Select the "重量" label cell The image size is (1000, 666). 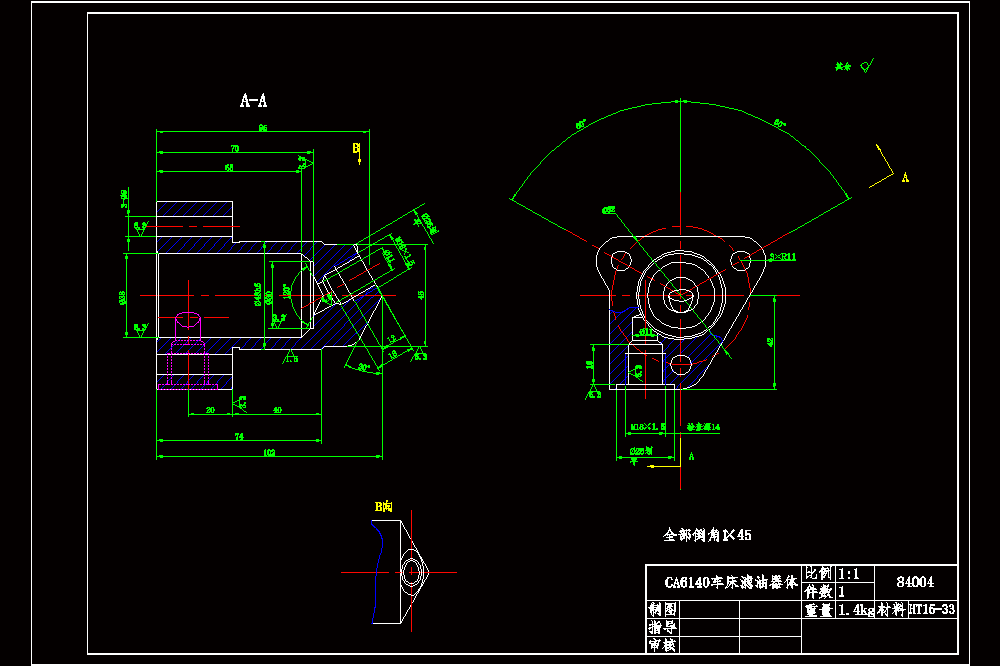coord(819,610)
